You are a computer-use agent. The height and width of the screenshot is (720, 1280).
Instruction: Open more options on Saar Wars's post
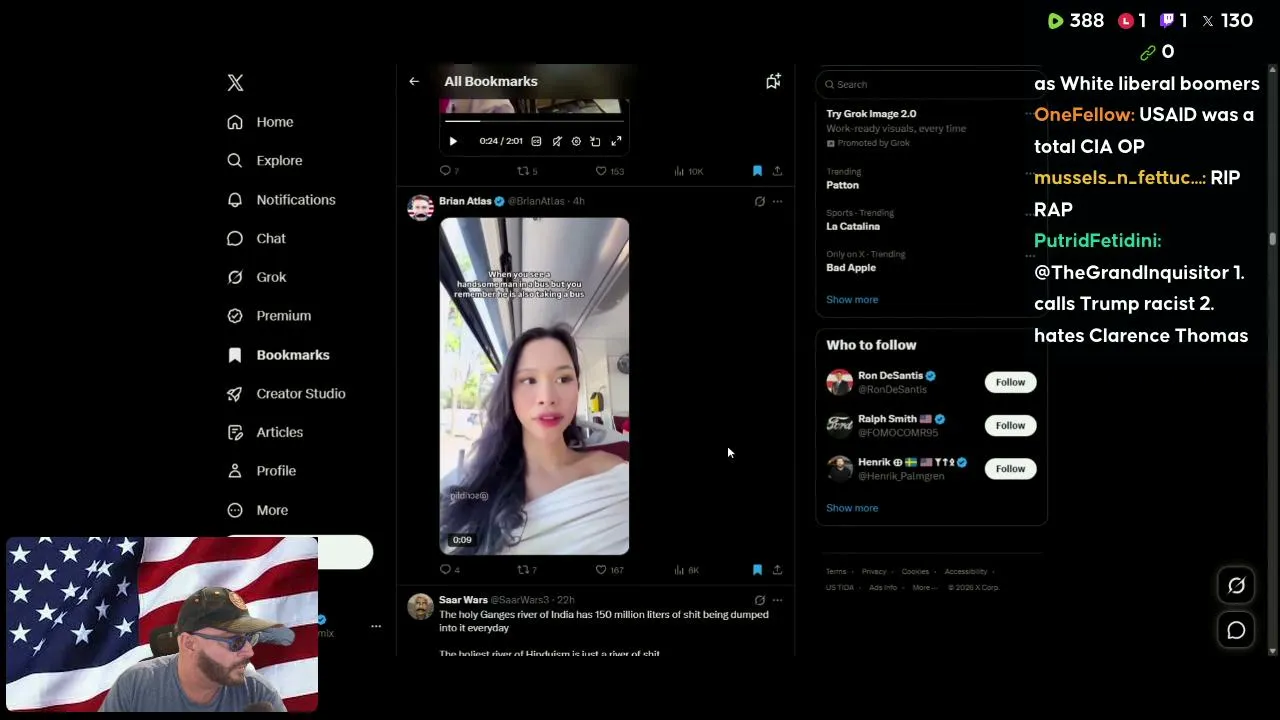[x=777, y=600]
